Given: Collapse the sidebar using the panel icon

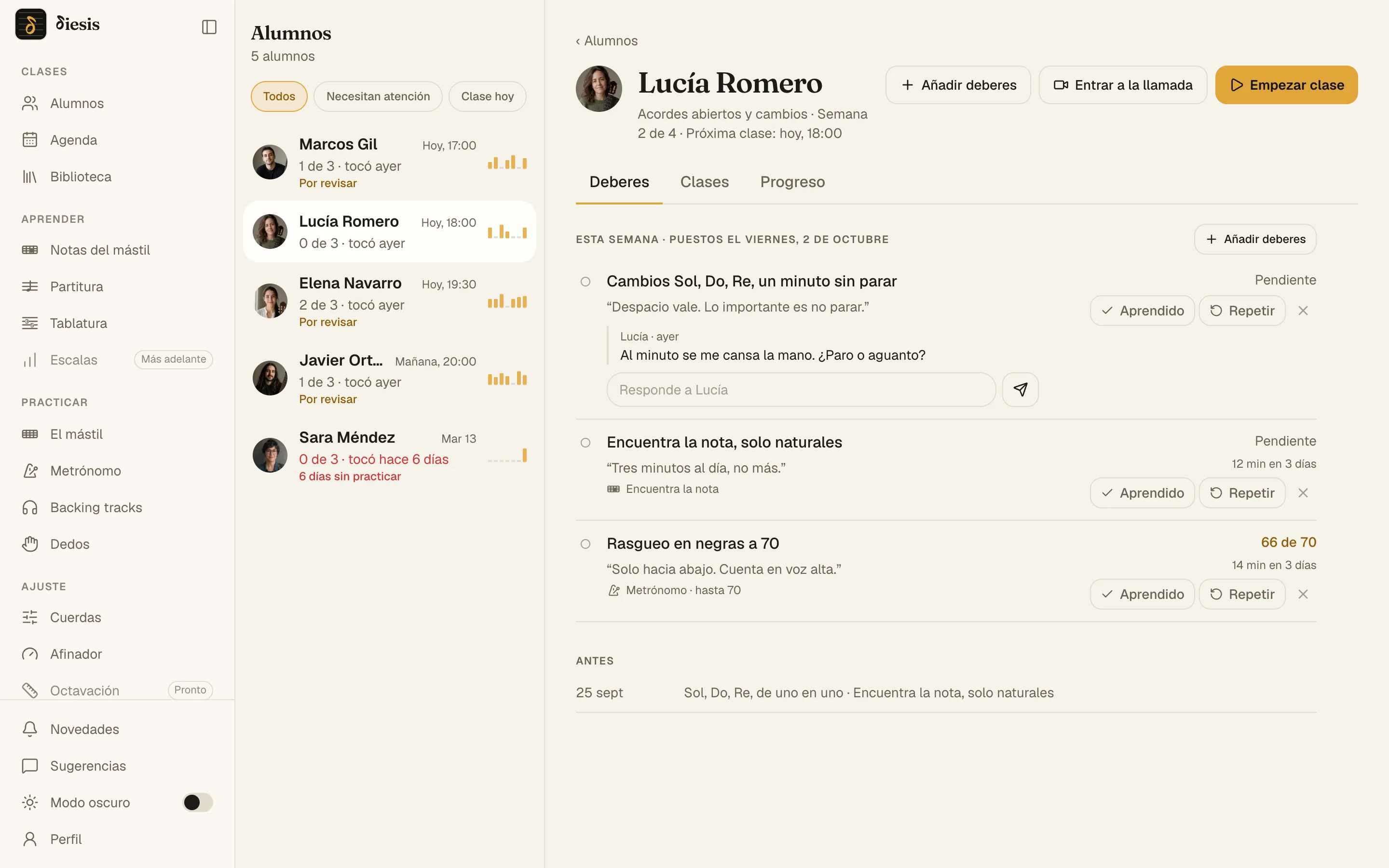Looking at the screenshot, I should (x=209, y=27).
